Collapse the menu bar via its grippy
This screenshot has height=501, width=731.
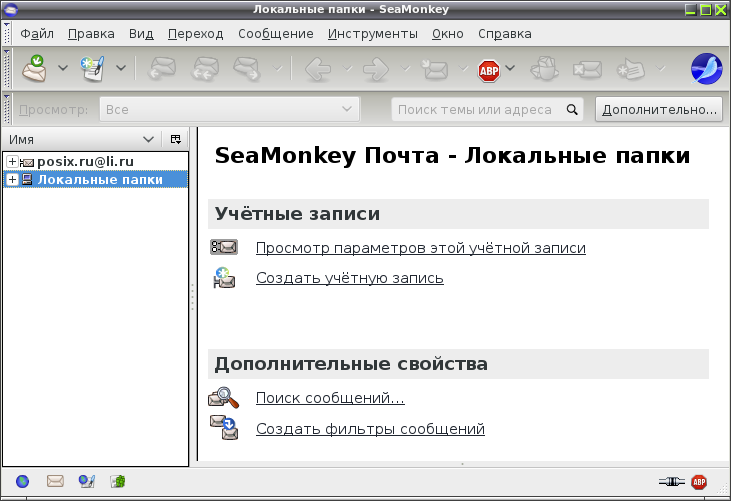[x=7, y=34]
